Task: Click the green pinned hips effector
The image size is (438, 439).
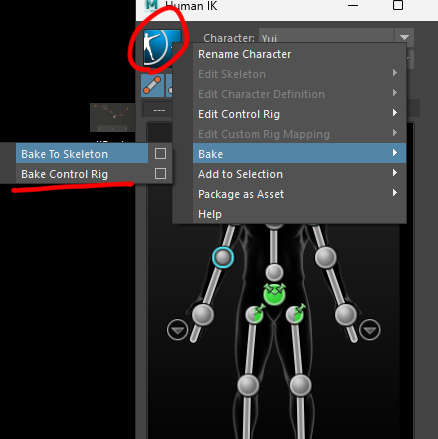Action: pos(274,294)
